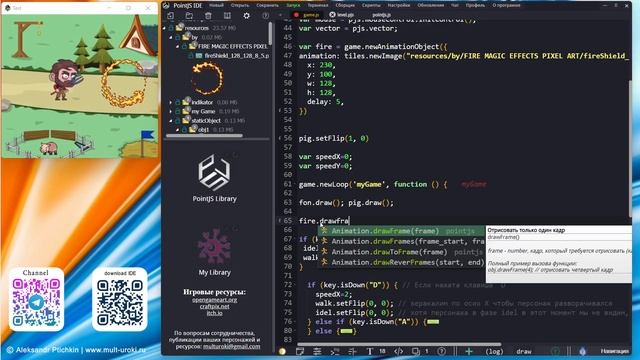Switch to the game.js tab
This screenshot has height=360, width=640.
pos(311,15)
